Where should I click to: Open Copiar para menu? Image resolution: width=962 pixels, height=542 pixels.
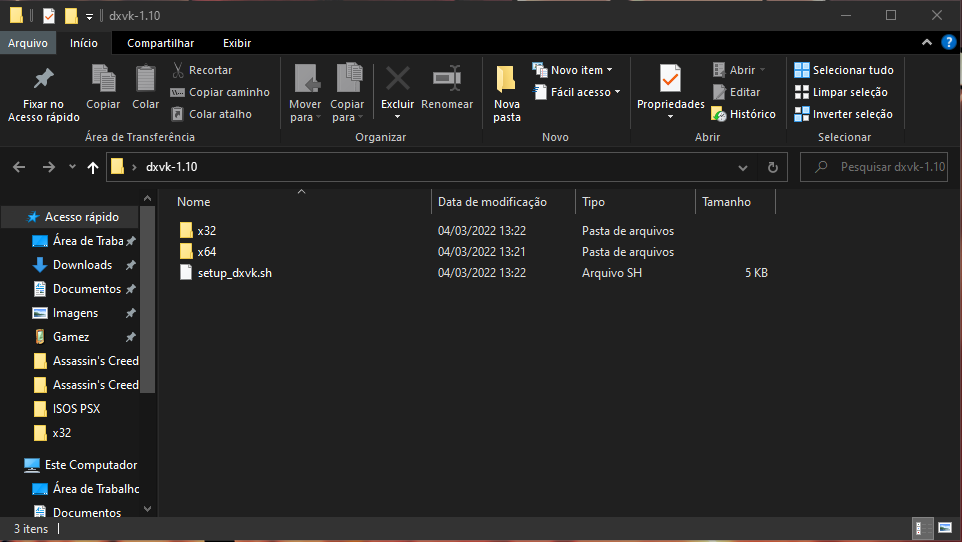(x=347, y=93)
